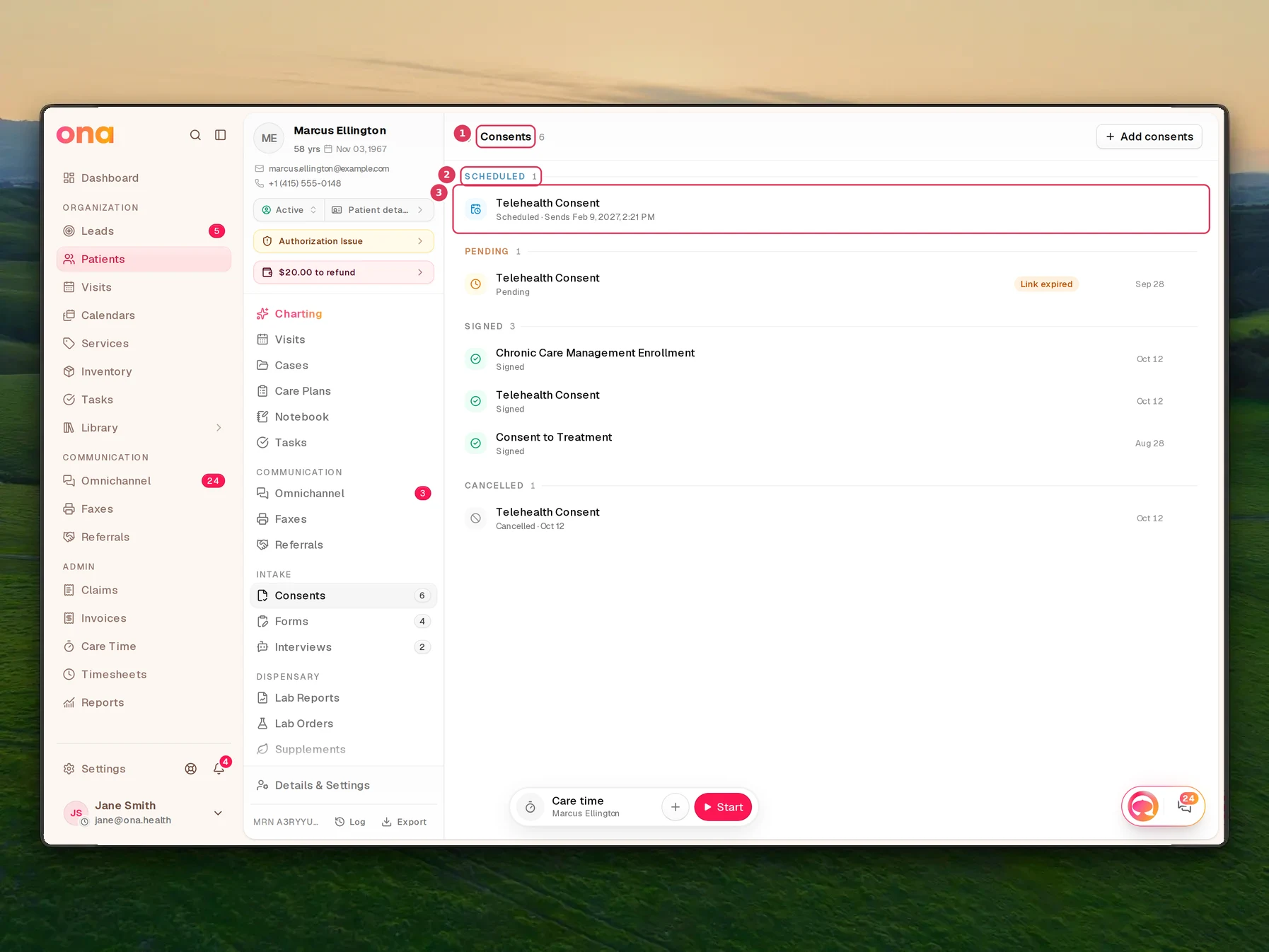Go to organization Visits page
Viewport: 1269px width, 952px height.
point(144,287)
